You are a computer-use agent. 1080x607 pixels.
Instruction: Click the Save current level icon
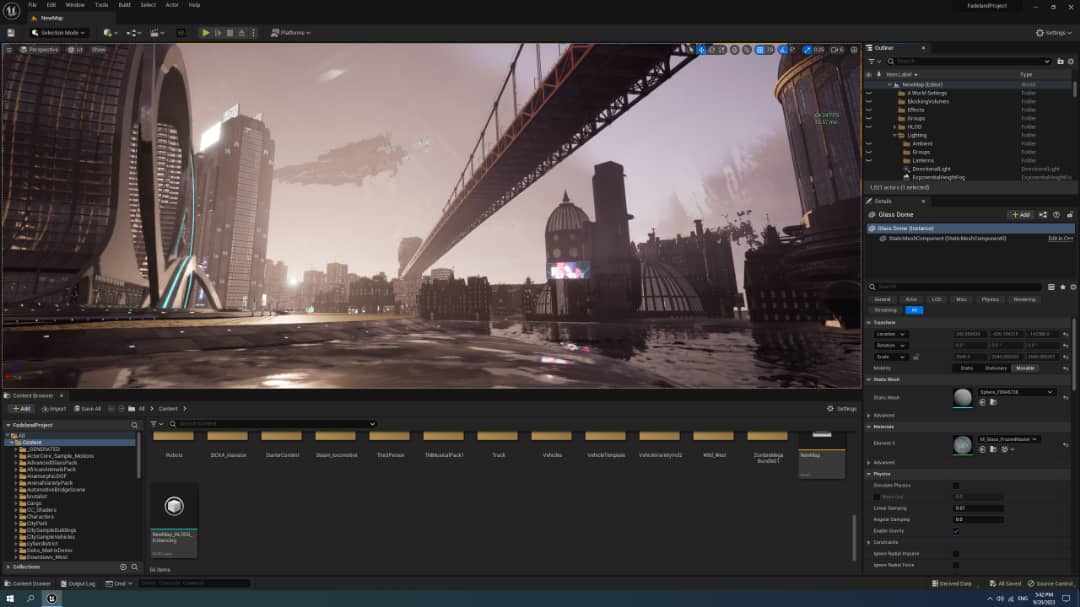pos(11,32)
